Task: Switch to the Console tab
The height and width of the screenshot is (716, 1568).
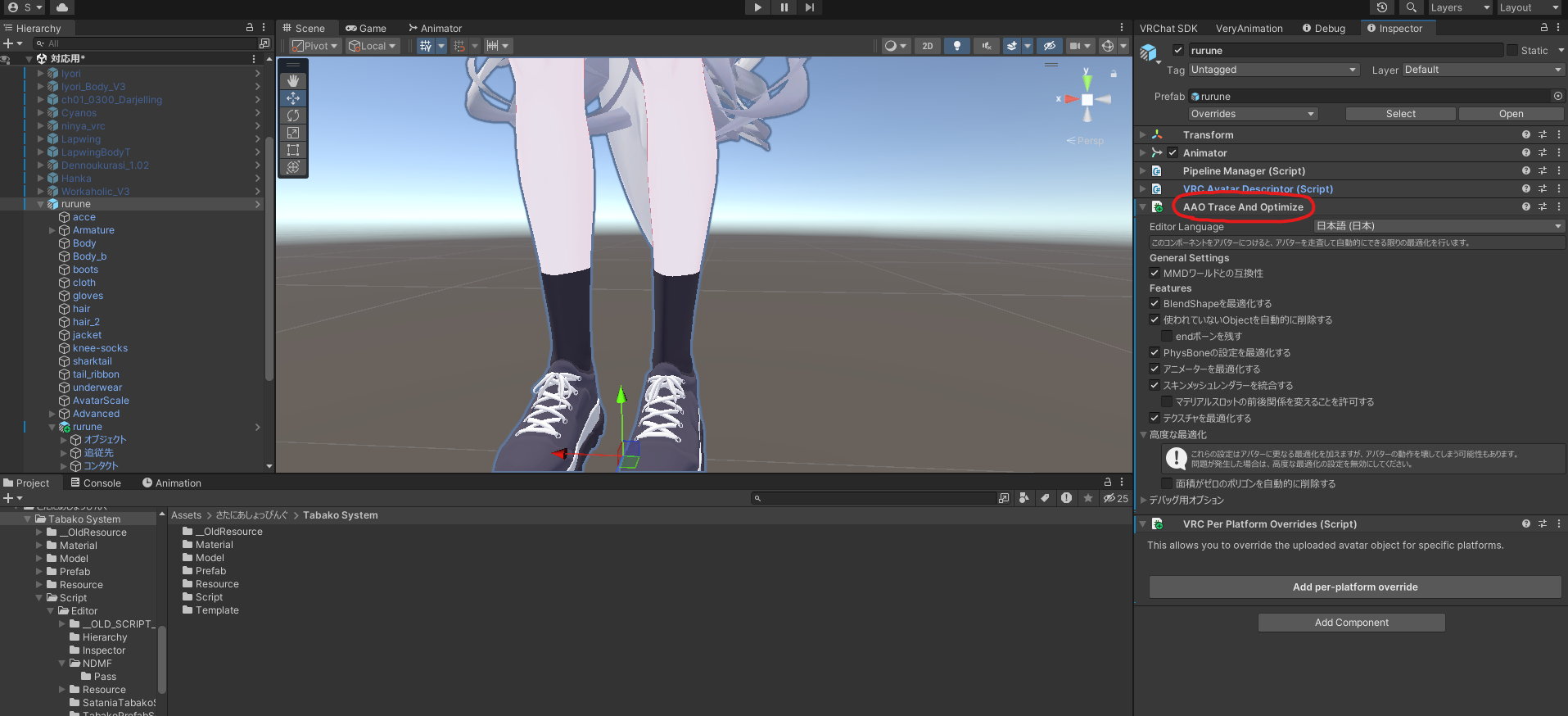Action: [96, 483]
